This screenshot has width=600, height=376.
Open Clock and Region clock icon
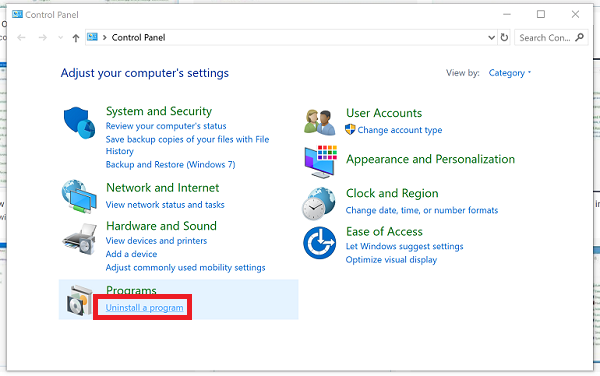point(319,203)
